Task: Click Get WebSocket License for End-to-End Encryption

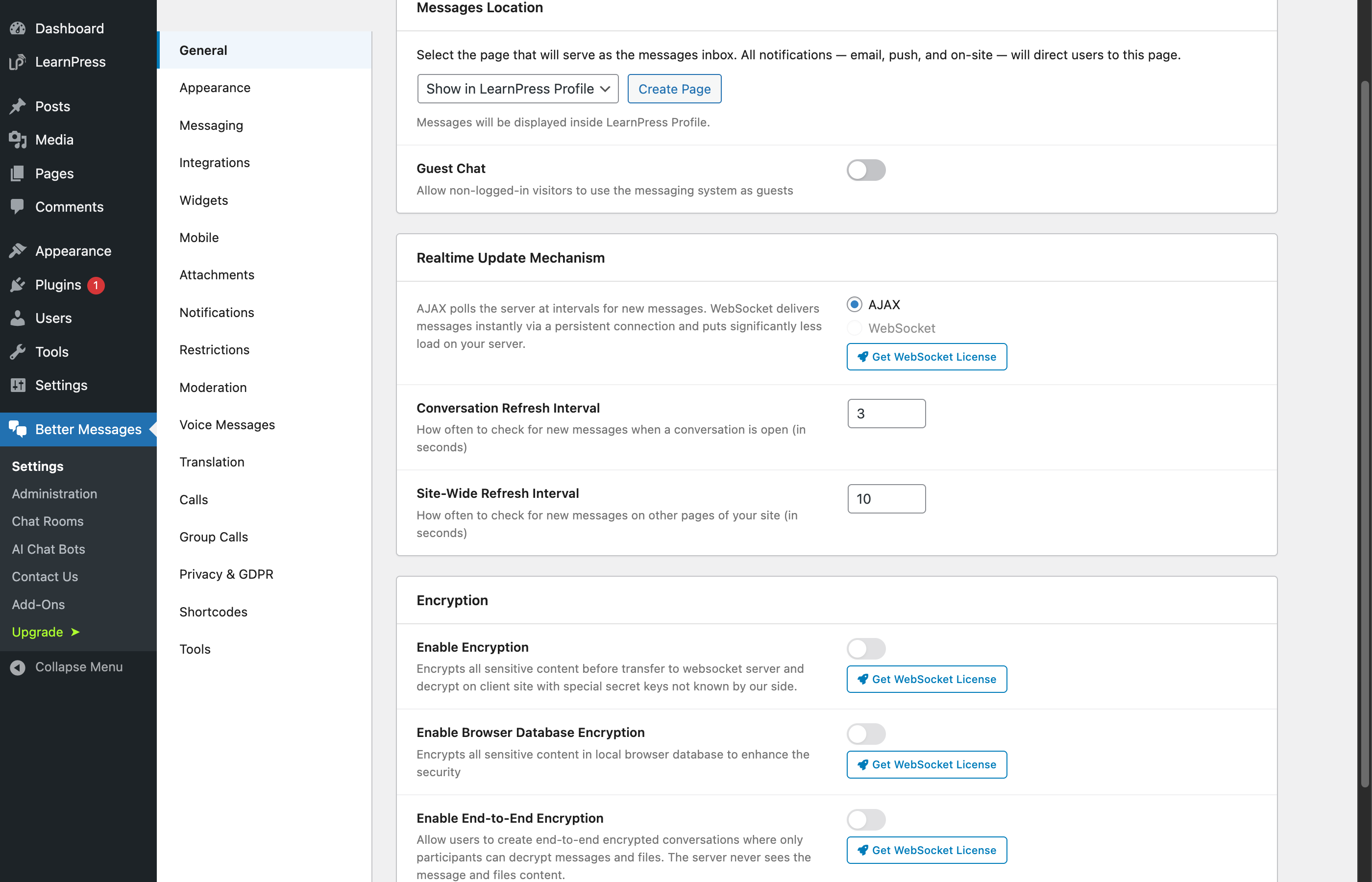Action: click(927, 850)
